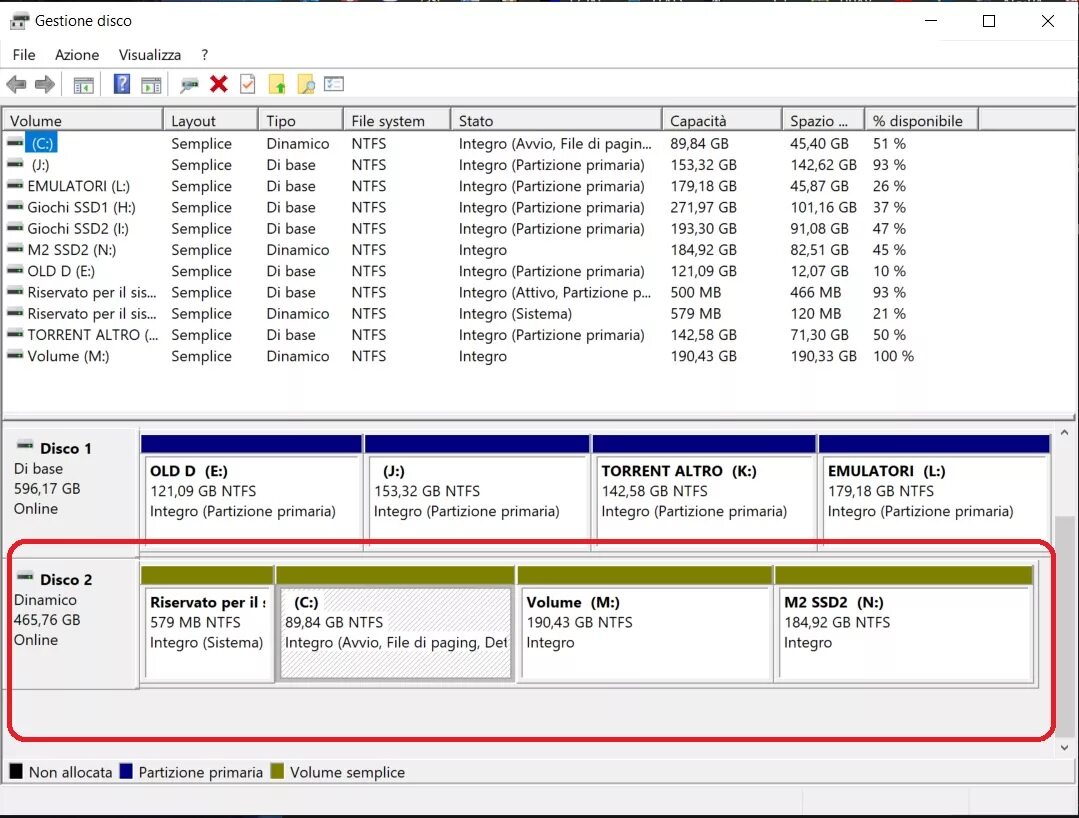Open the Visualizza menu
1079x818 pixels.
[150, 55]
